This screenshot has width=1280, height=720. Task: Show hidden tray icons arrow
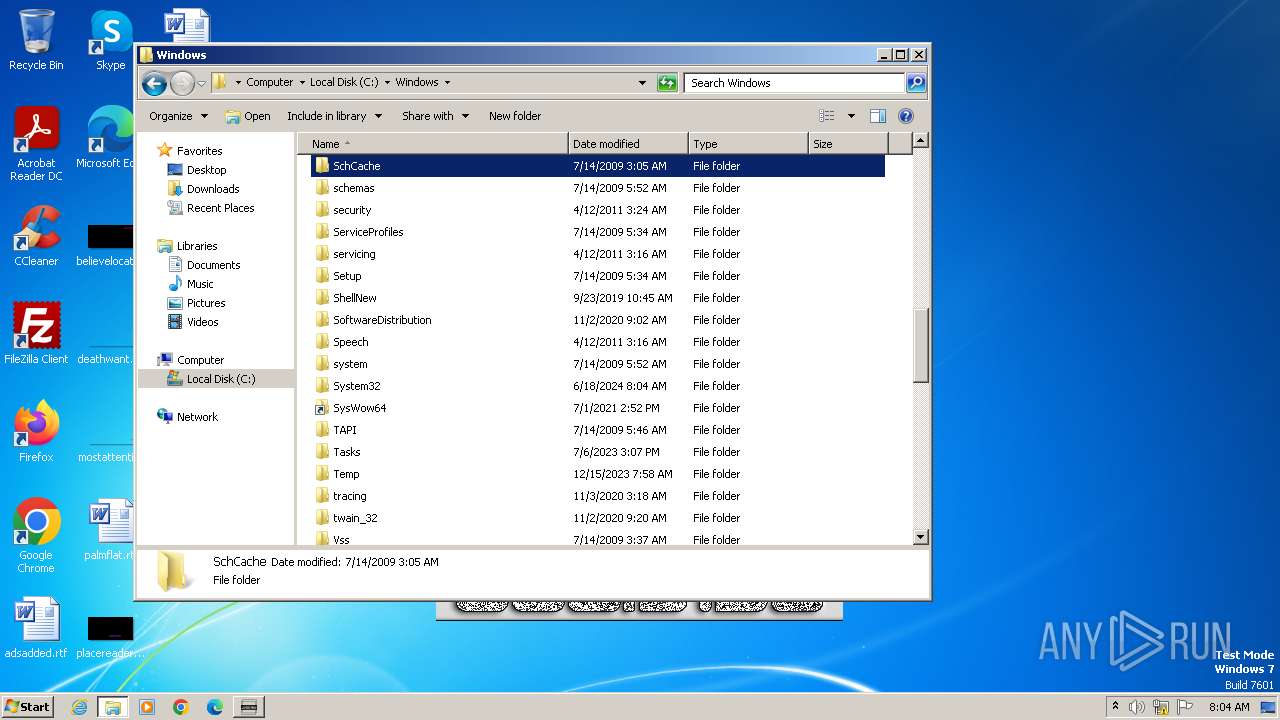click(1115, 707)
